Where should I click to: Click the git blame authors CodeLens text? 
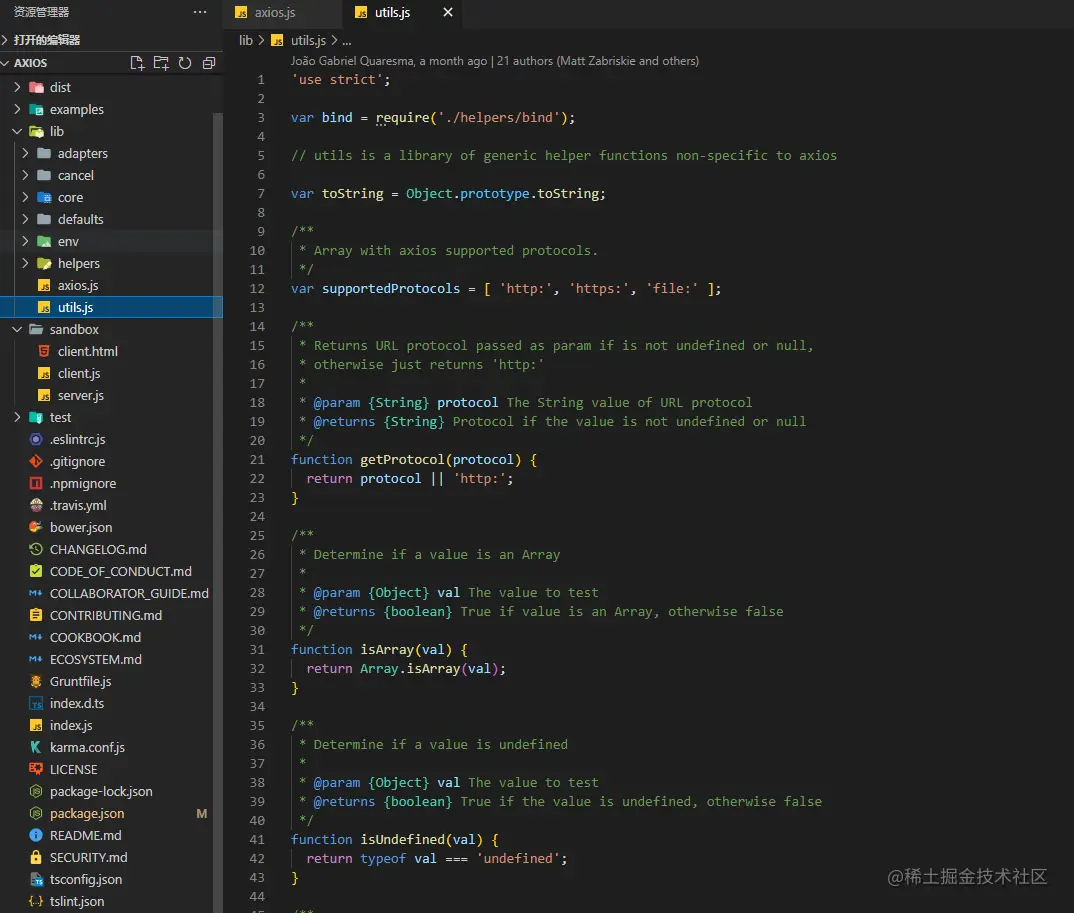[495, 60]
